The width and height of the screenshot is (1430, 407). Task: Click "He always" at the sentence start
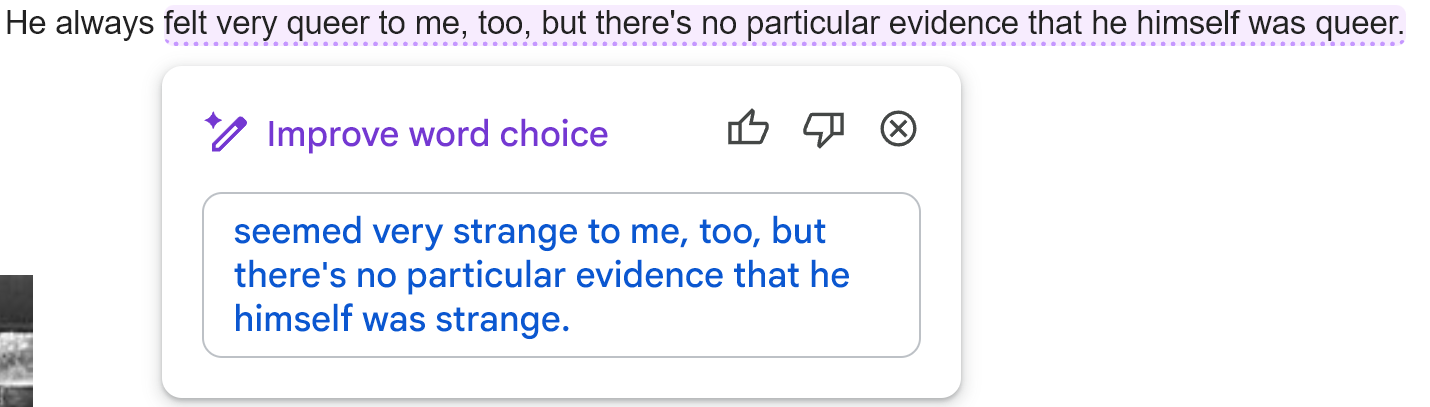82,23
